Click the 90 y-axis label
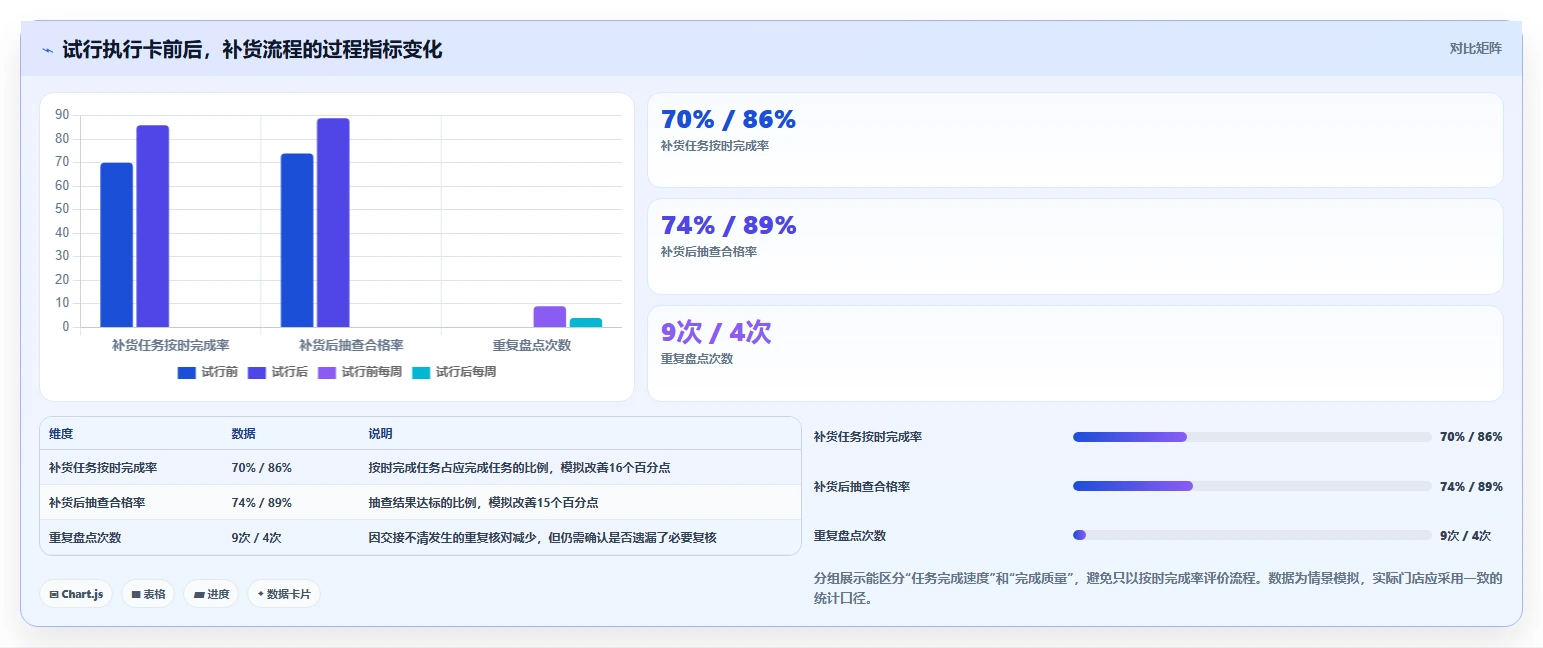1543x648 pixels. tap(62, 115)
